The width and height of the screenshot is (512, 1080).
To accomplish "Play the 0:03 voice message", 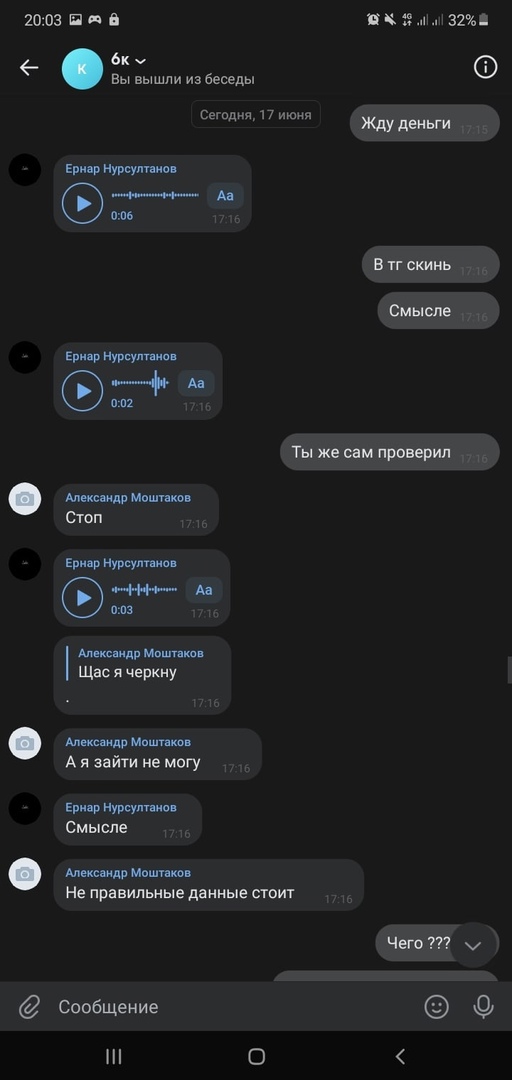I will pyautogui.click(x=83, y=597).
